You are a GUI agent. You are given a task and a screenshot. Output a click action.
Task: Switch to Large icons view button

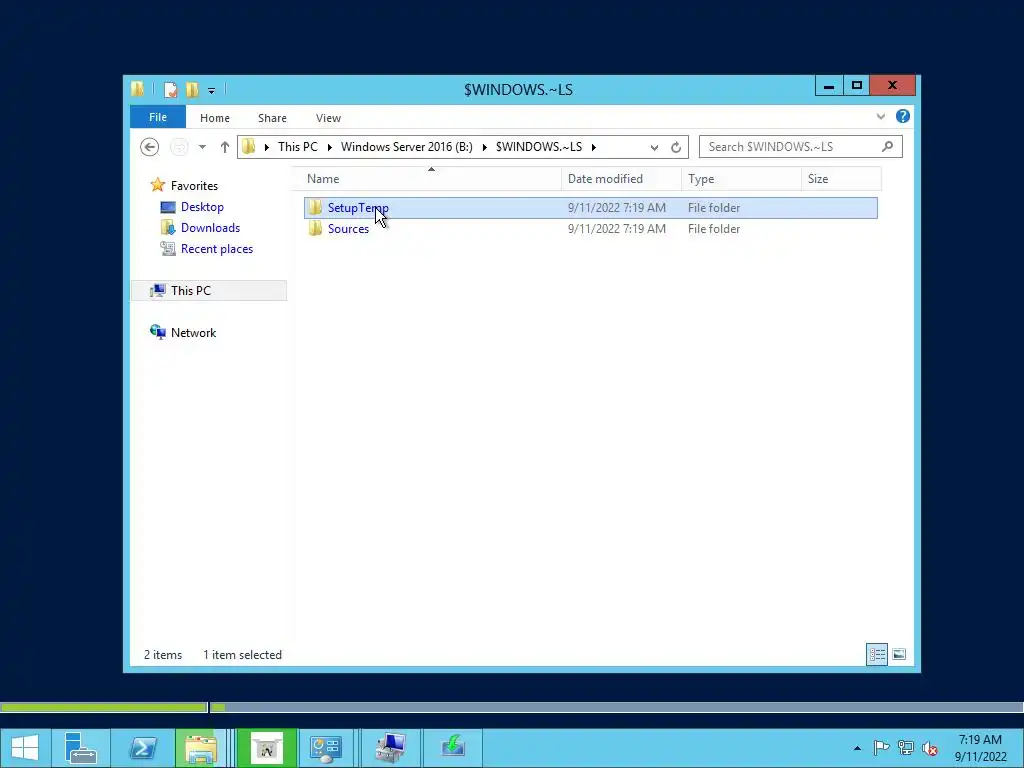899,654
